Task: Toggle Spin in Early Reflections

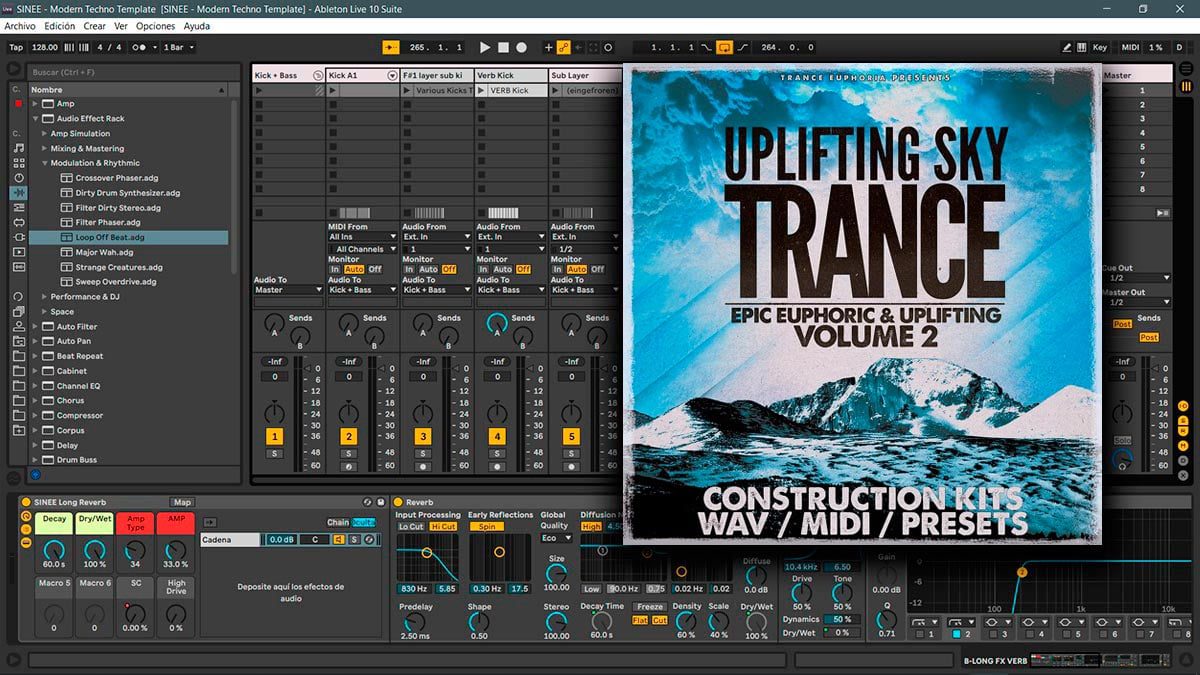Action: 487,526
